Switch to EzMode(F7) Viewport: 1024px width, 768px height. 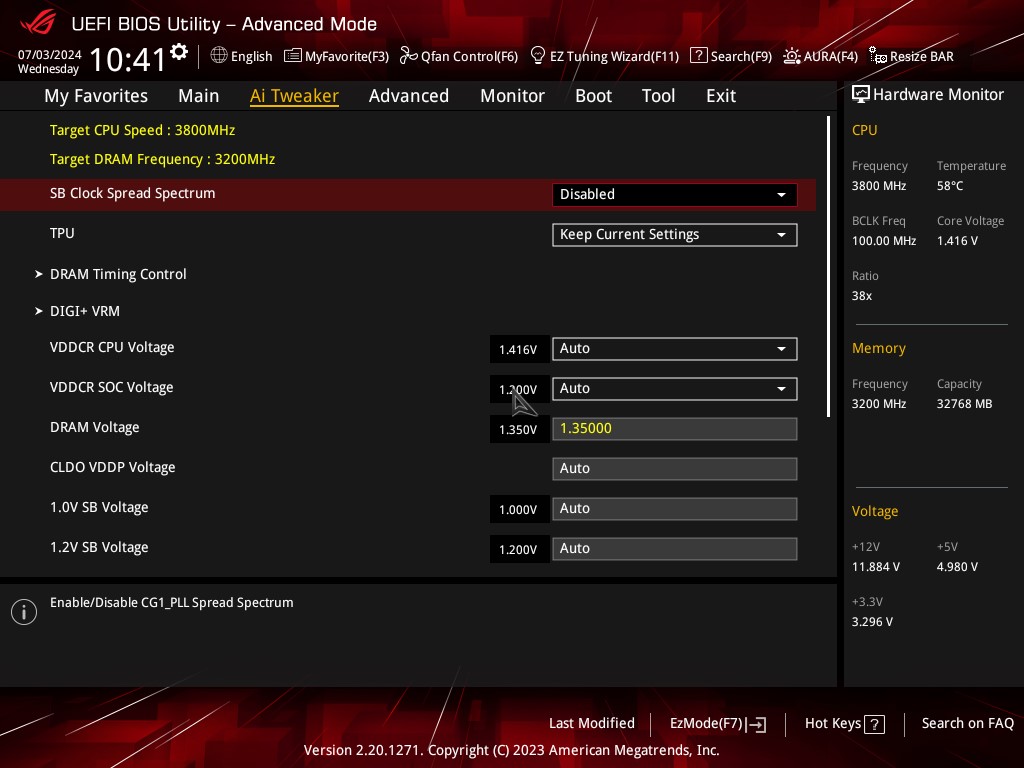coord(718,724)
